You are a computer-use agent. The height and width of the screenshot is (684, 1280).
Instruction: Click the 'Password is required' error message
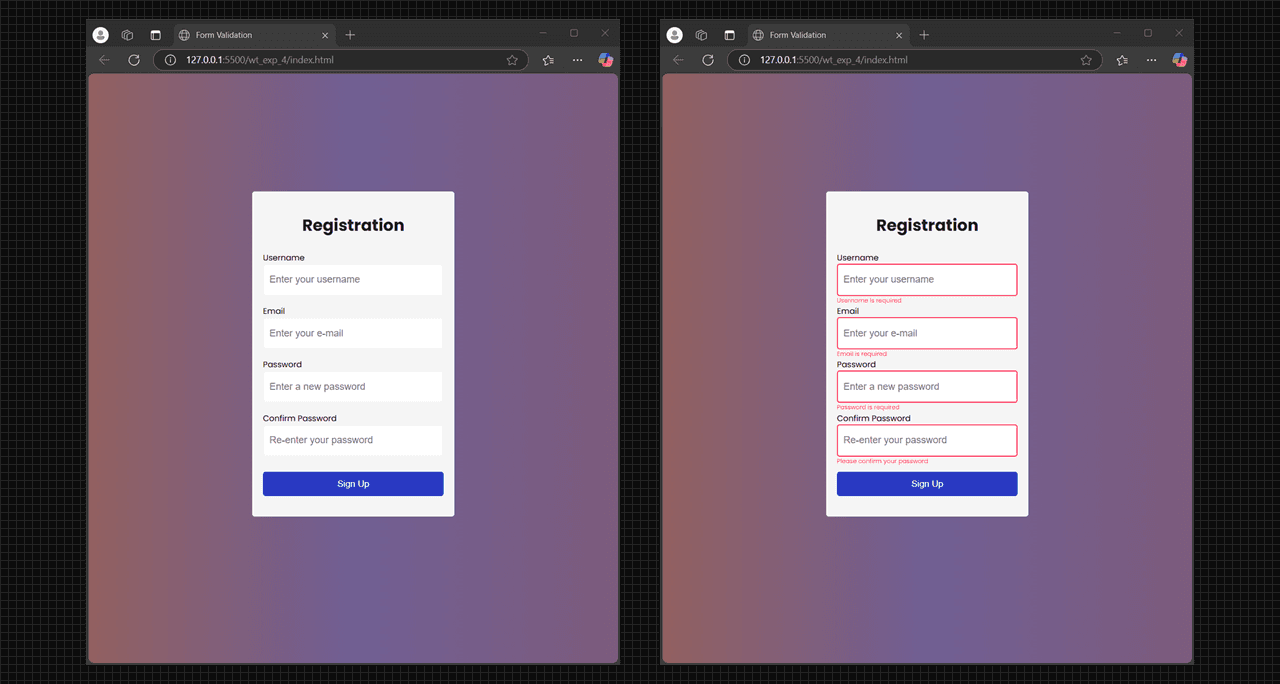[868, 407]
